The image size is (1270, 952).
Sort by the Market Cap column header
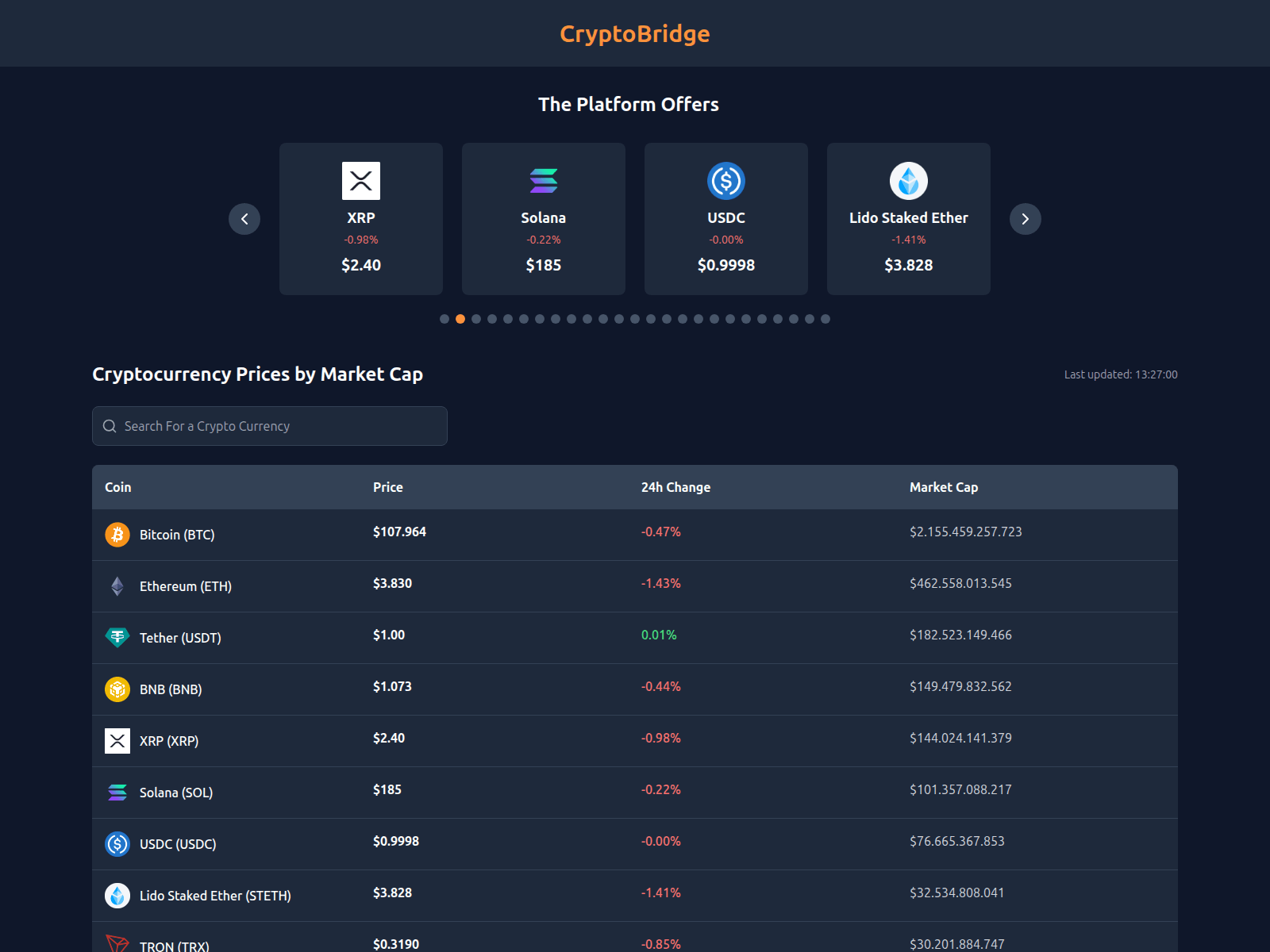(944, 487)
